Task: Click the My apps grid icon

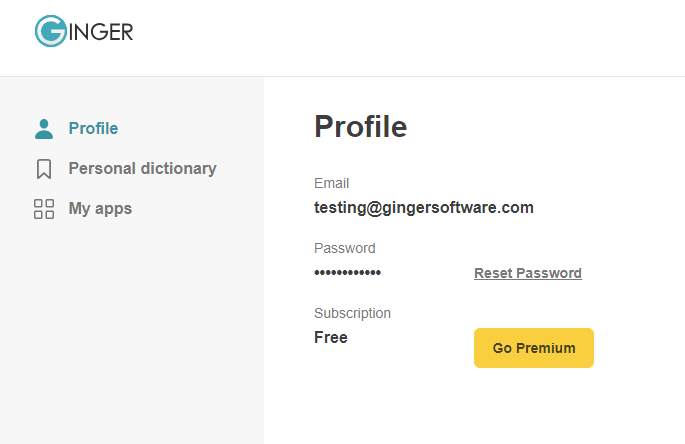Action: coord(43,209)
